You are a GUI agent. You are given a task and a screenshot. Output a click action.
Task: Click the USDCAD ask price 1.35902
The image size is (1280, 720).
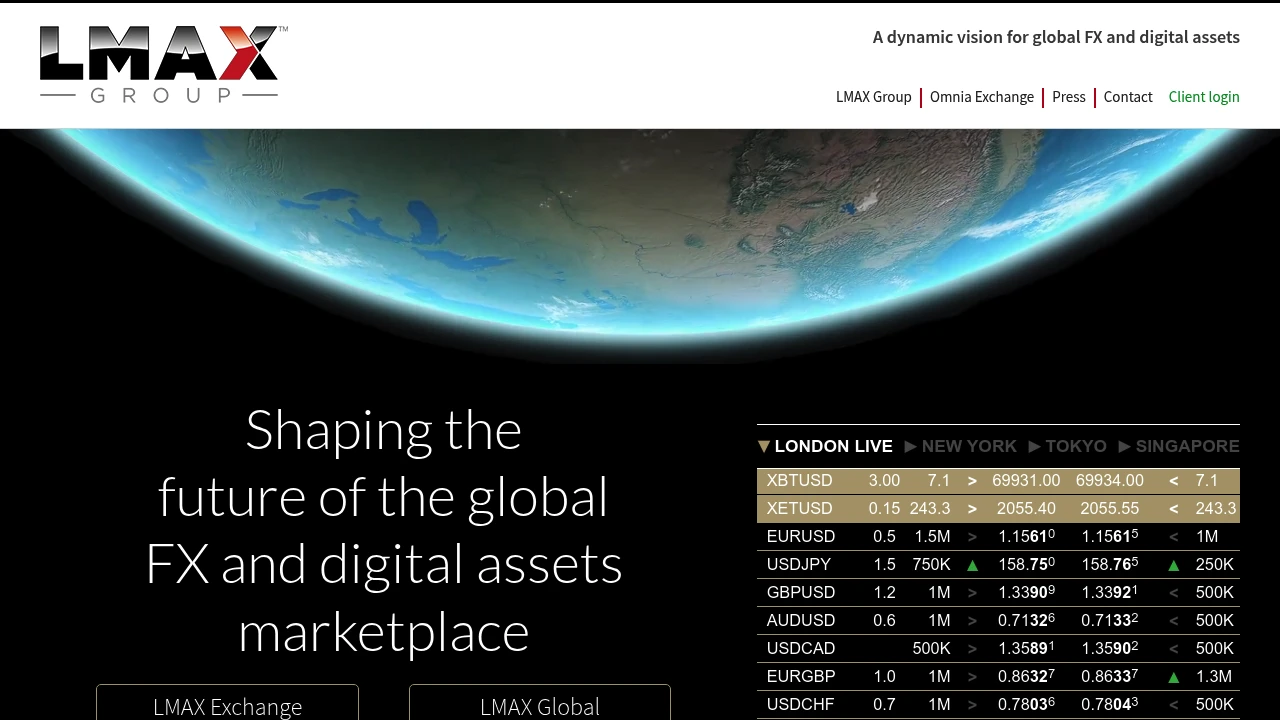pos(1110,649)
